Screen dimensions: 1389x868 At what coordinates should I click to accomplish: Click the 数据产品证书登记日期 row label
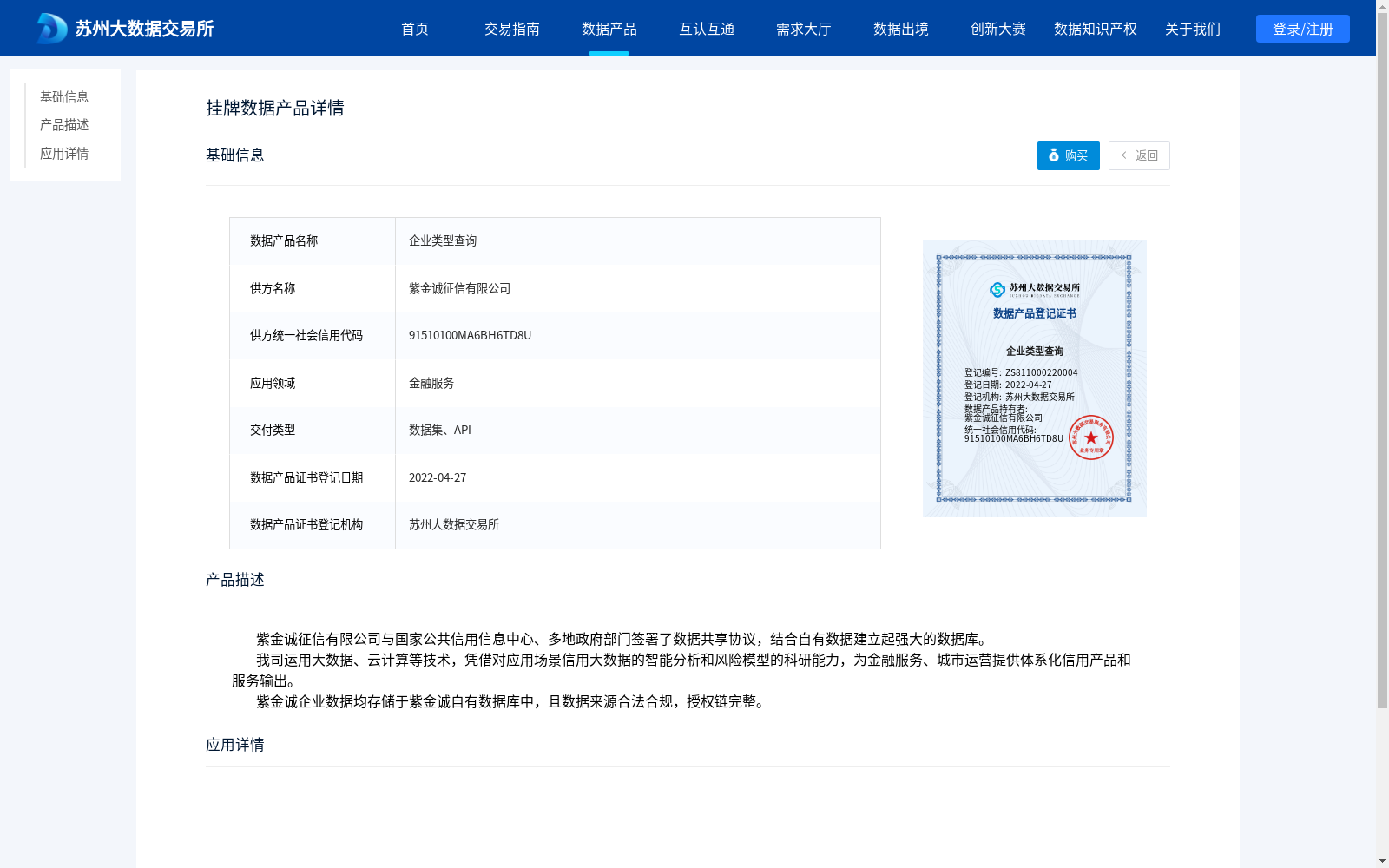306,477
